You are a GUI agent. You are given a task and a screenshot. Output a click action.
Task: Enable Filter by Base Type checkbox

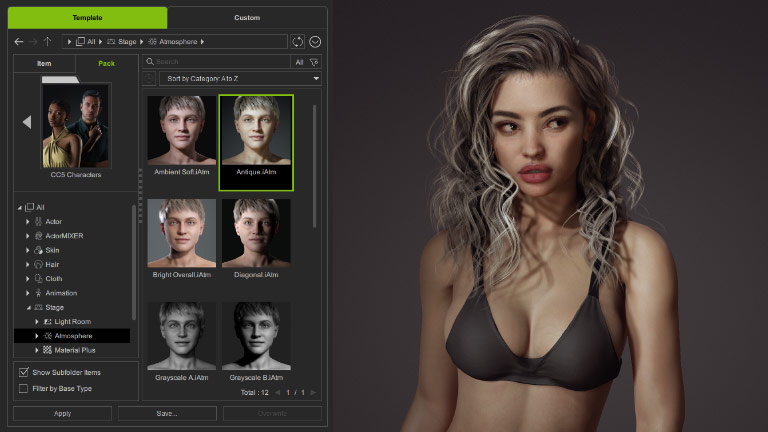pos(23,388)
